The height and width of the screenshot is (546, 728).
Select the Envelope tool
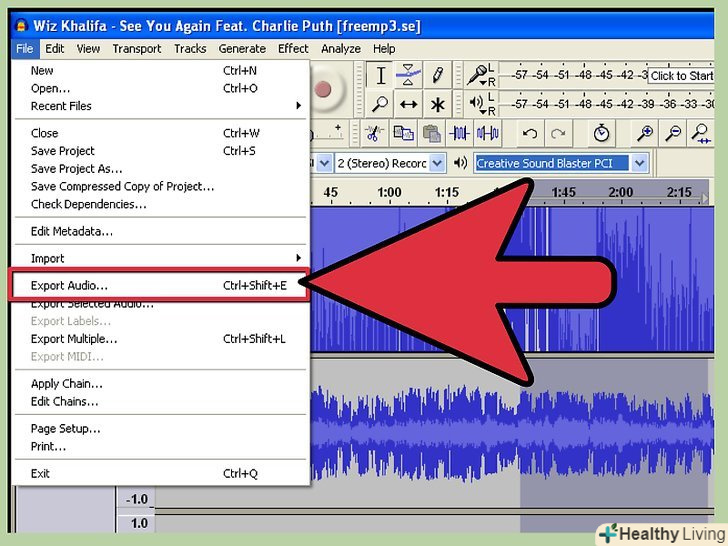click(408, 75)
